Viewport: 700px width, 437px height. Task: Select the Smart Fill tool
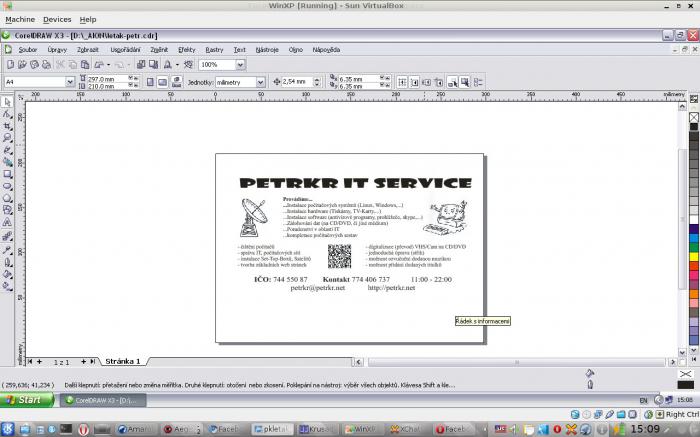(7, 162)
